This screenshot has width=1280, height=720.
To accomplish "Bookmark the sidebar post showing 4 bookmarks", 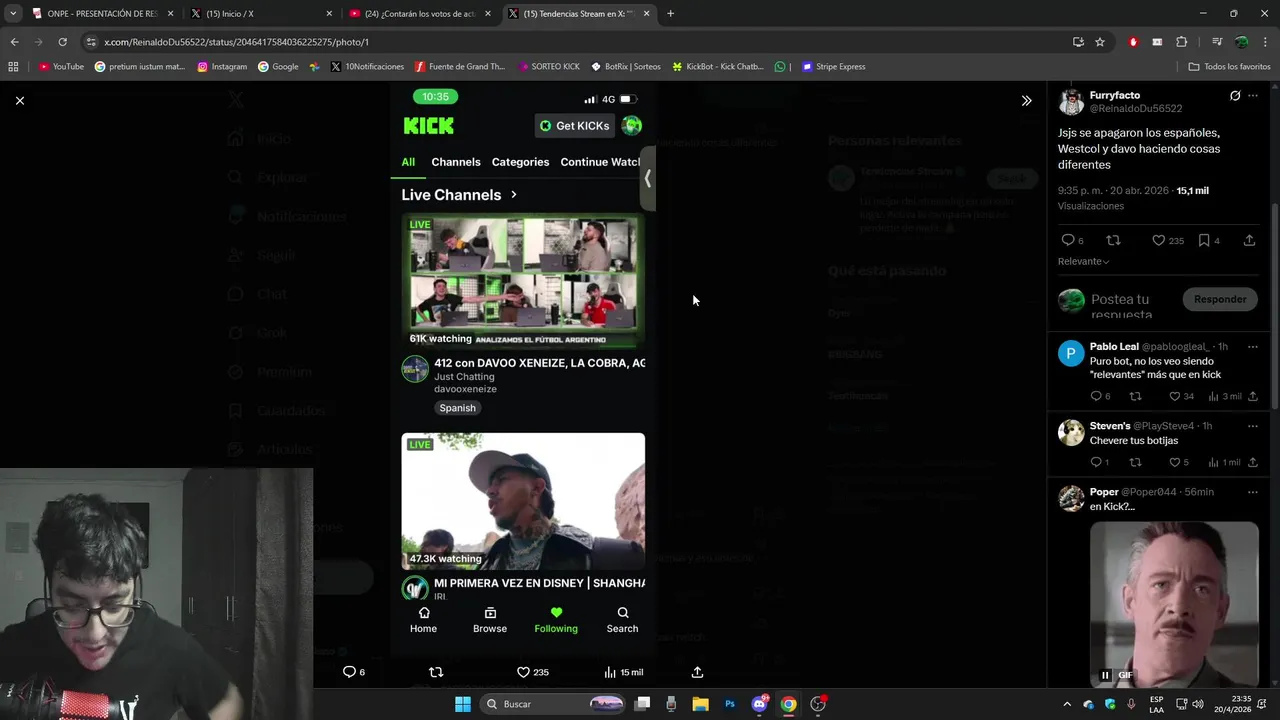I will pyautogui.click(x=1209, y=240).
